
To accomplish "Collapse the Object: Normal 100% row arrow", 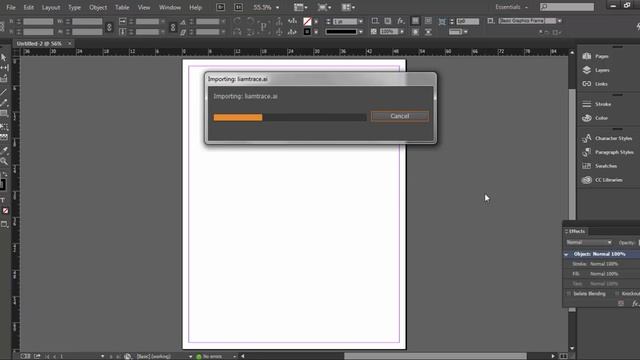I will tap(566, 254).
